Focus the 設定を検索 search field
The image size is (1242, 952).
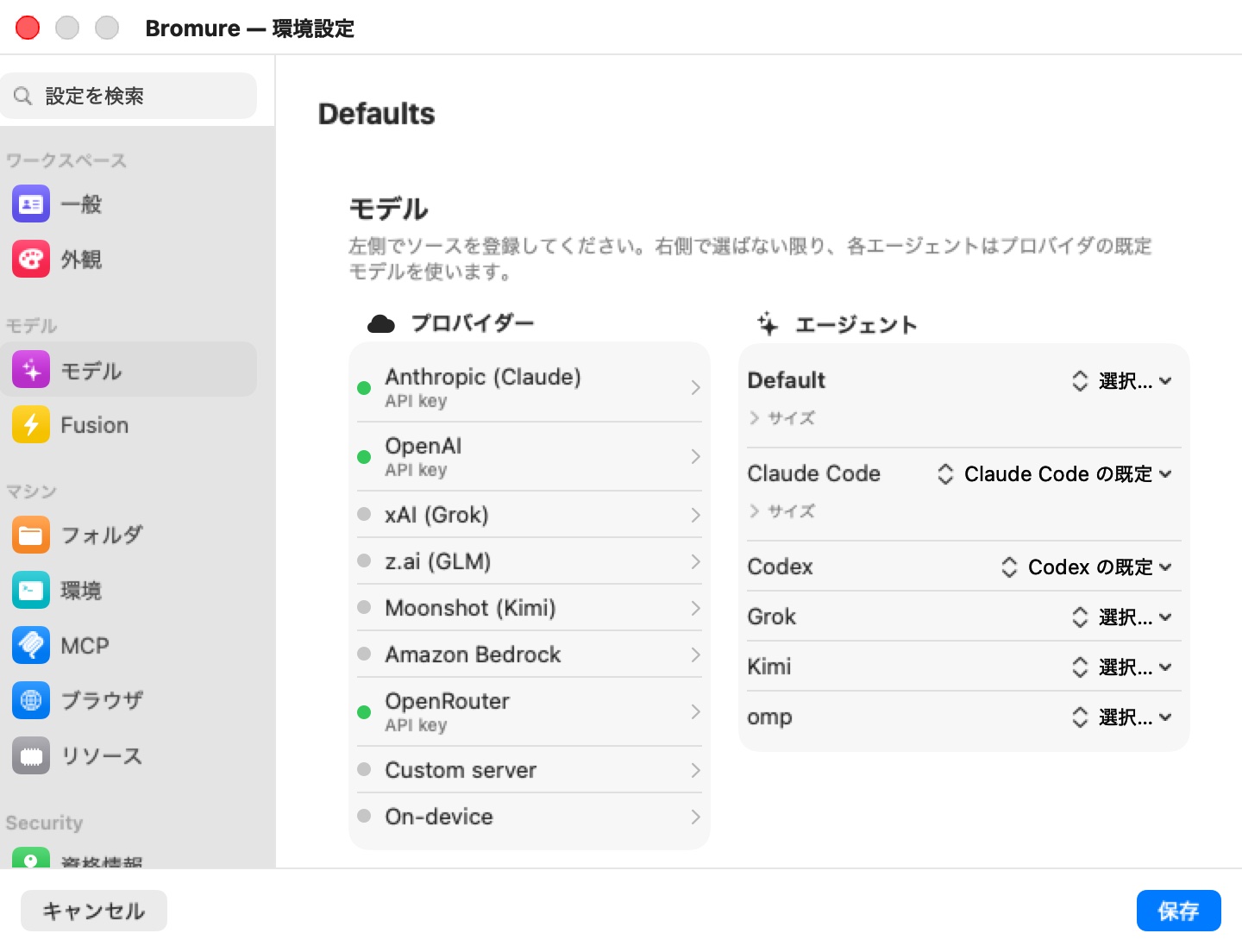(x=129, y=96)
